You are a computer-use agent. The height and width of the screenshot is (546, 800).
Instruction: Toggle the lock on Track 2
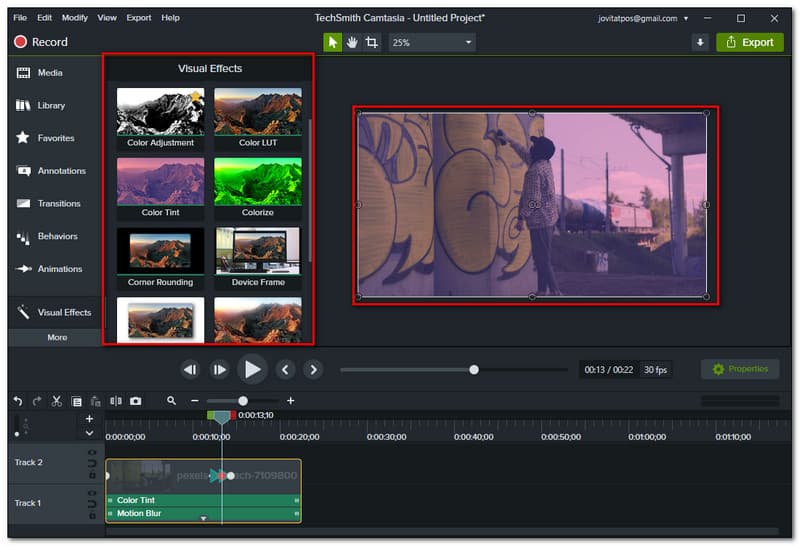[x=92, y=475]
